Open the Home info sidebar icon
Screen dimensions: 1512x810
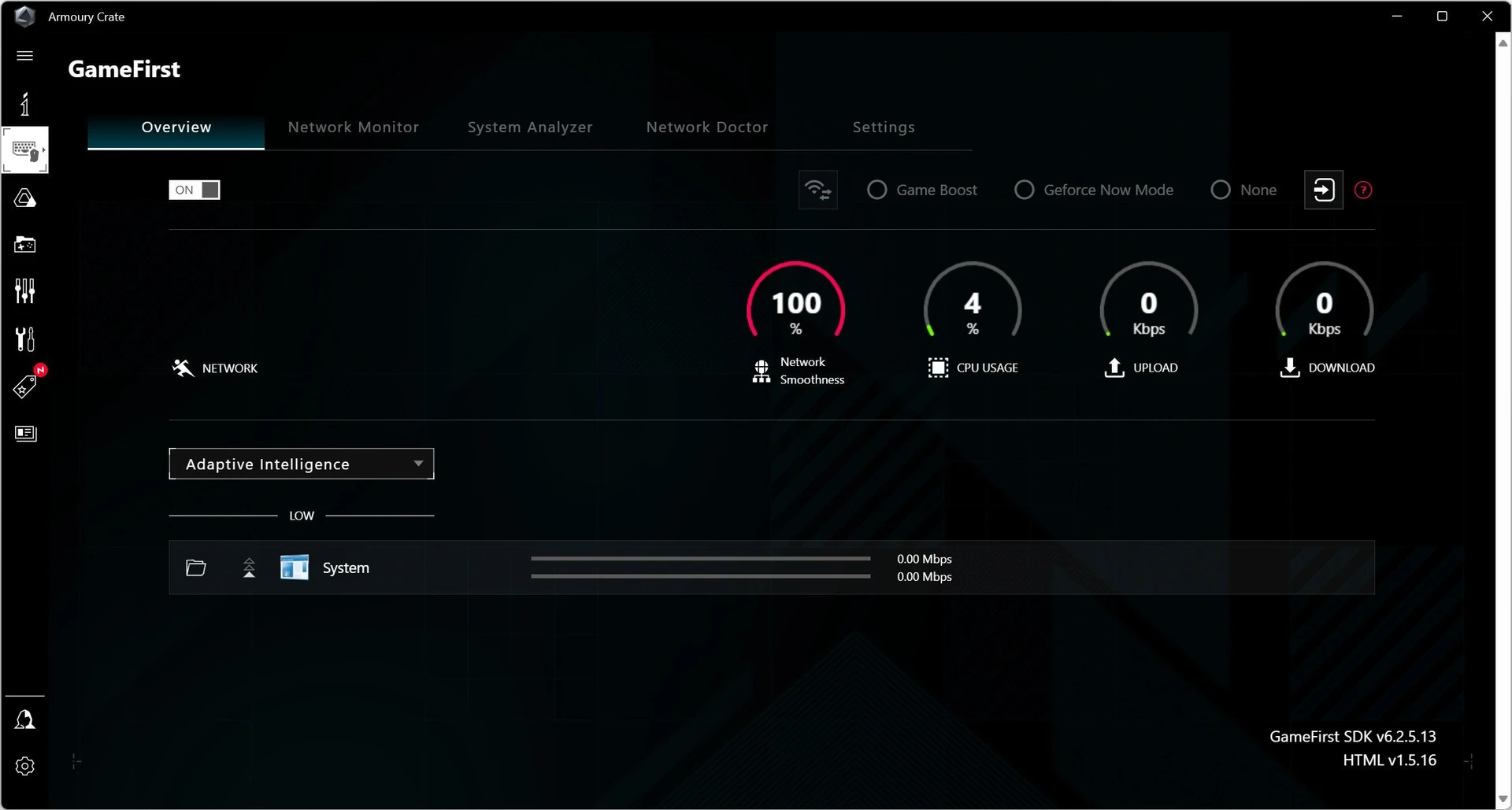pyautogui.click(x=24, y=103)
